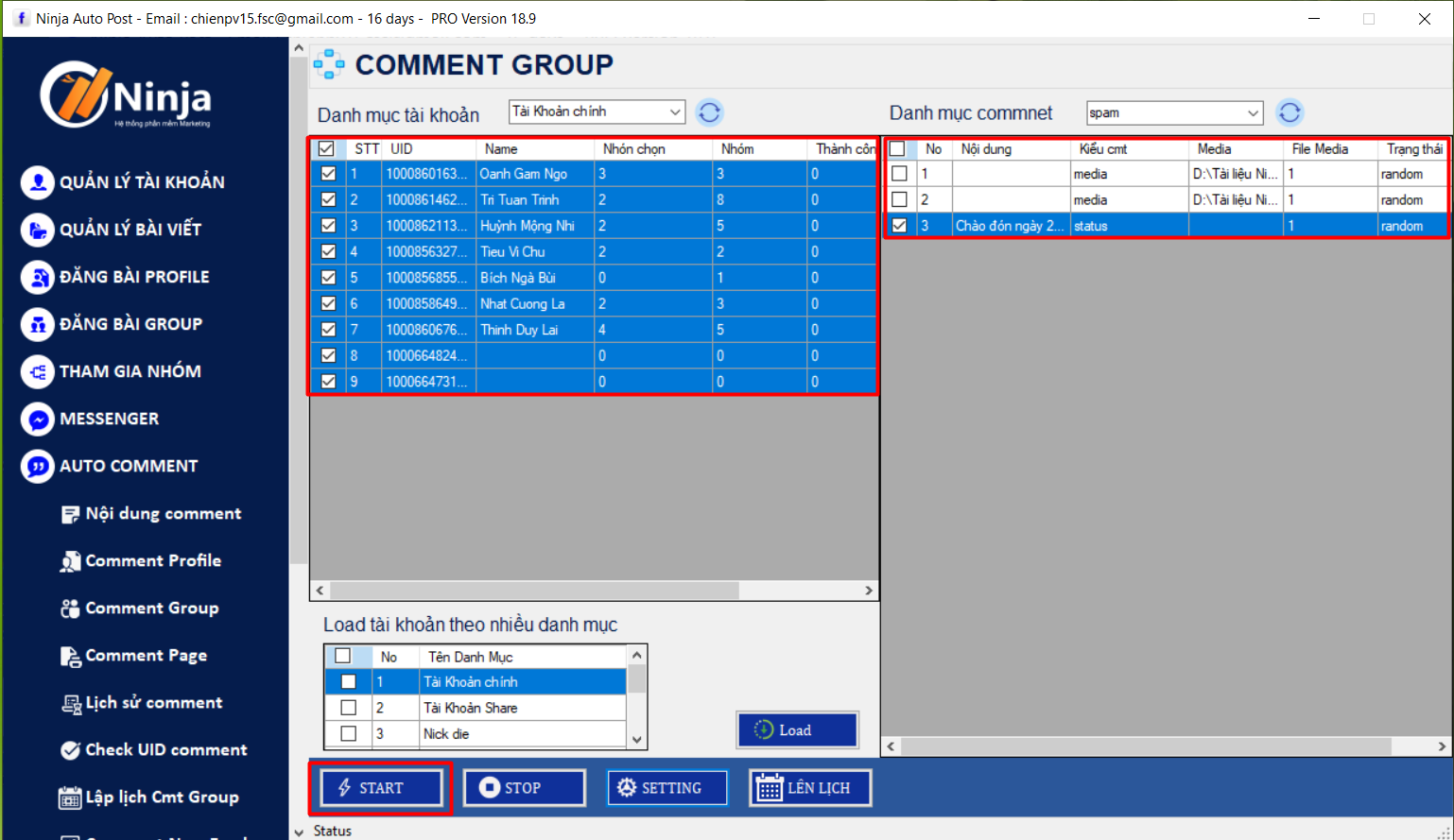
Task: Open Lịch sử comment submenu item
Action: (154, 703)
